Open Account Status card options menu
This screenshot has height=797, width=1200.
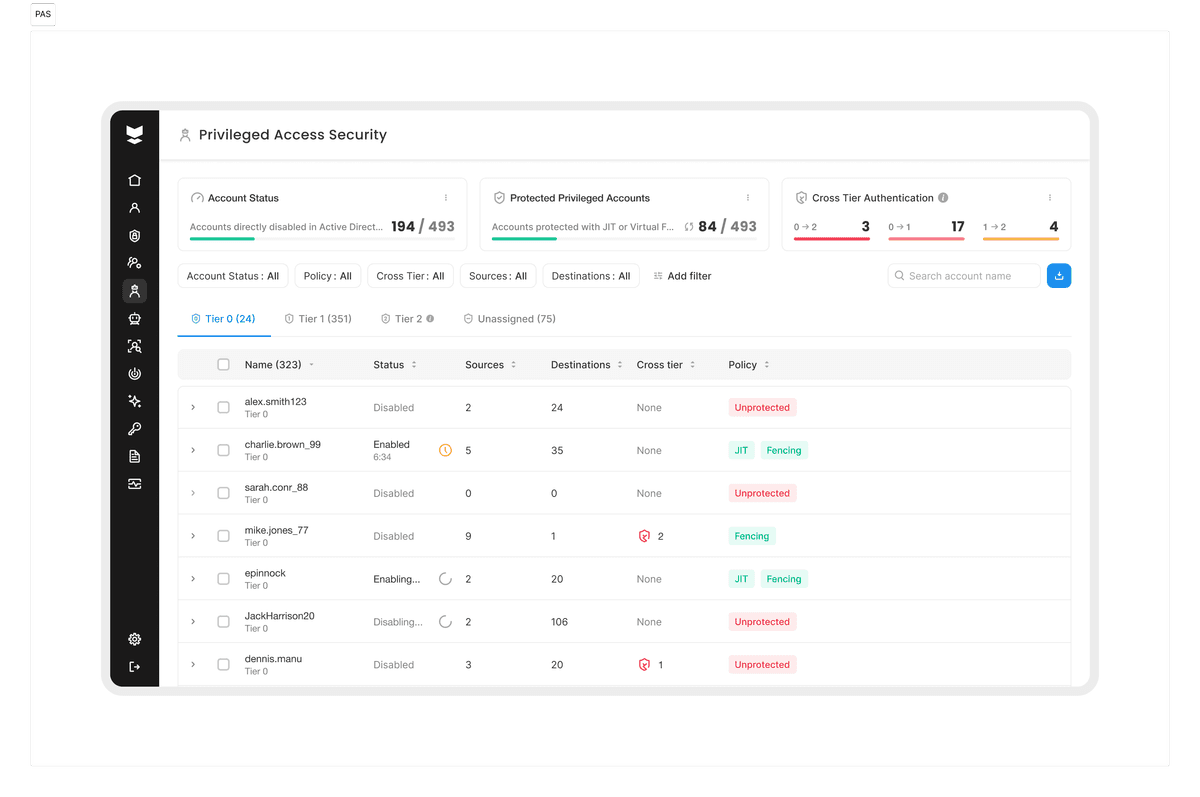(446, 198)
